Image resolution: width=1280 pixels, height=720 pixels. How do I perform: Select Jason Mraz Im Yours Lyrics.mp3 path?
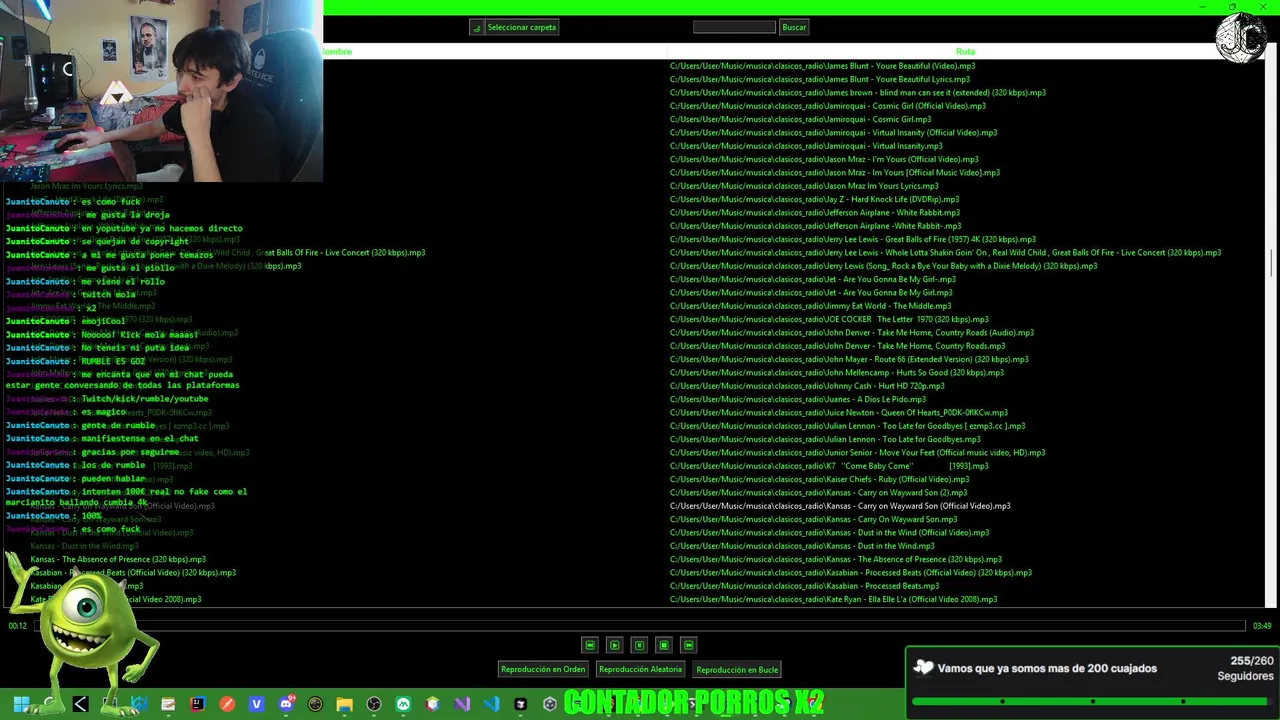coord(804,186)
